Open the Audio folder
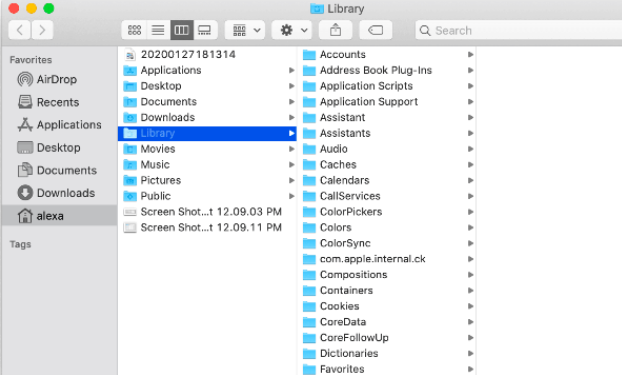 click(387, 149)
